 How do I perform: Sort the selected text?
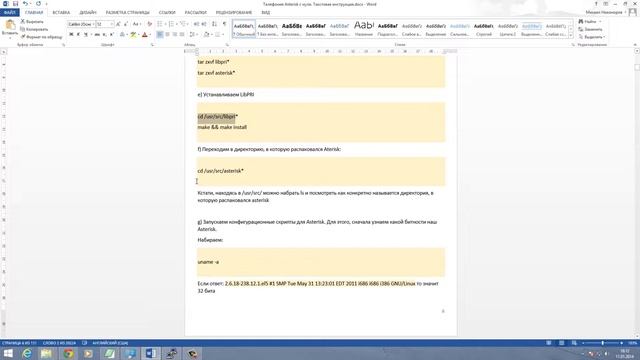tap(214, 24)
